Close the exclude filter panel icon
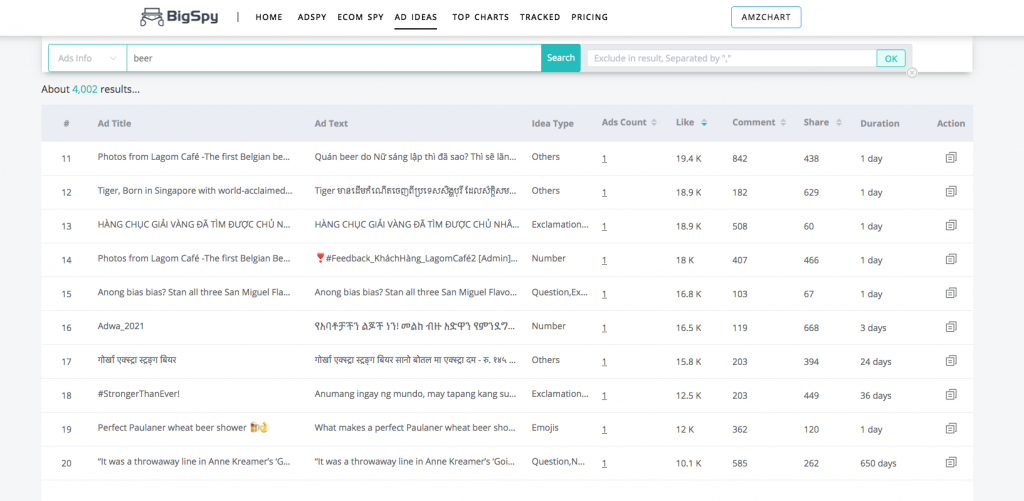1024x501 pixels. [912, 73]
